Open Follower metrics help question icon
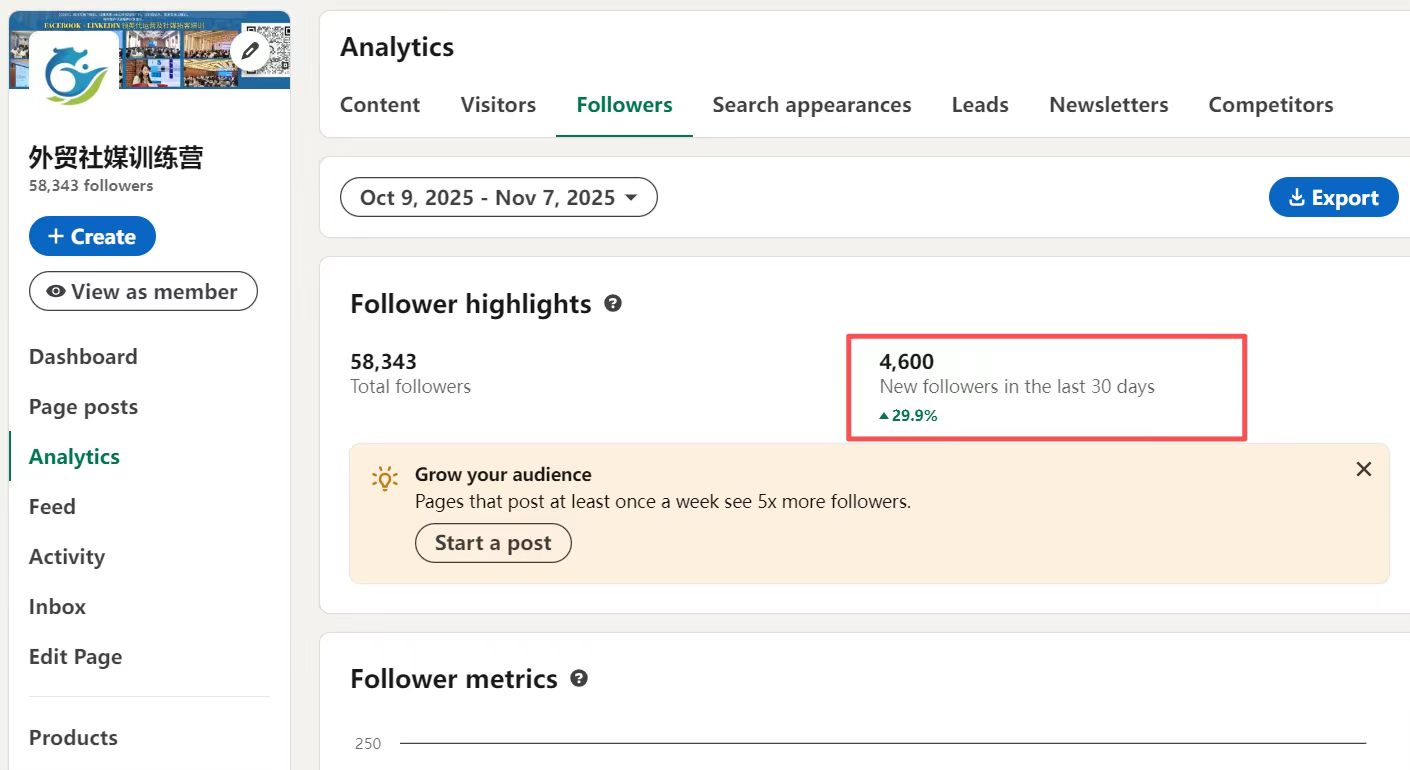 pyautogui.click(x=579, y=678)
